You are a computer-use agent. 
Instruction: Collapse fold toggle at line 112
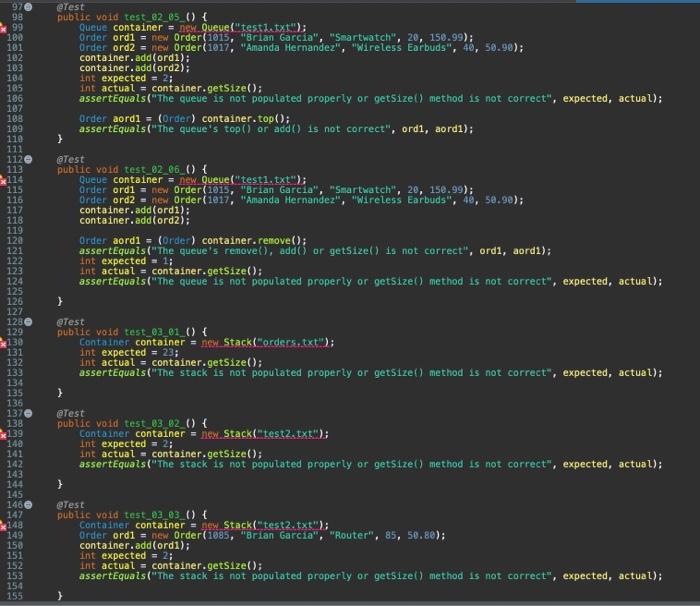[28, 159]
